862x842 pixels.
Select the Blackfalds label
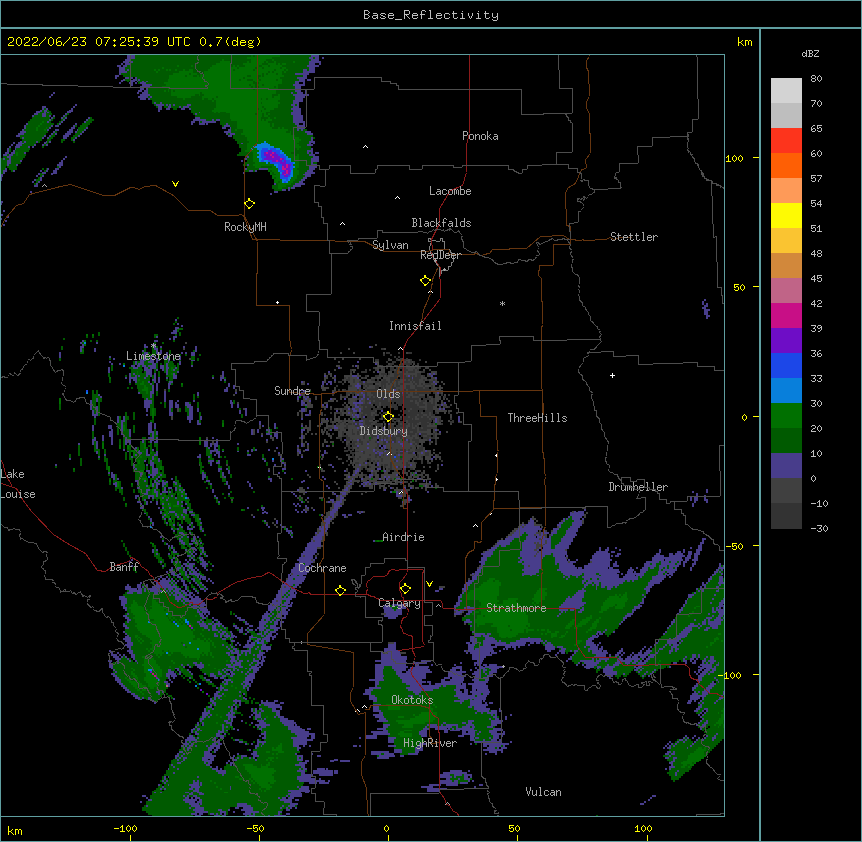click(441, 223)
